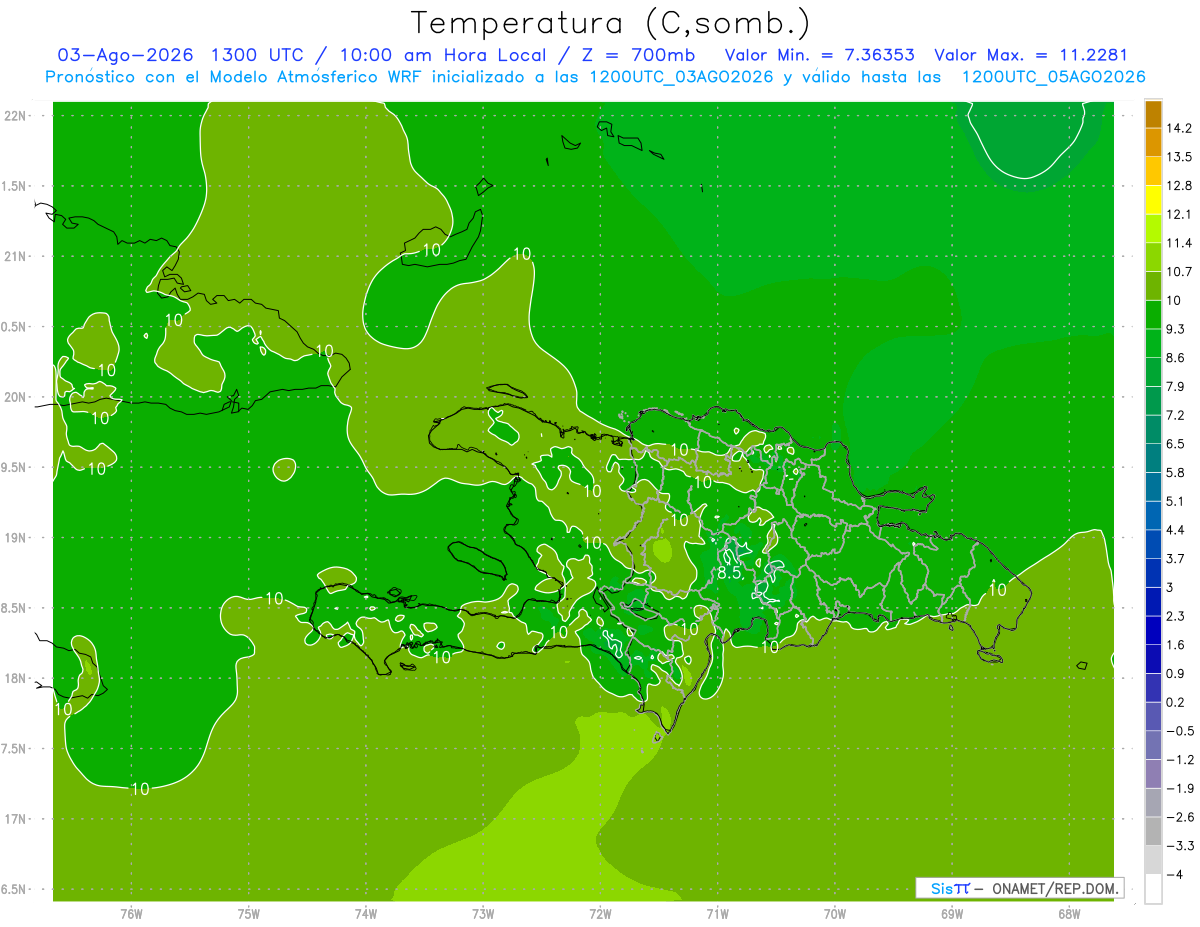Click the colorbar label '0.9'
Image resolution: width=1200 pixels, height=927 pixels.
click(x=1175, y=674)
